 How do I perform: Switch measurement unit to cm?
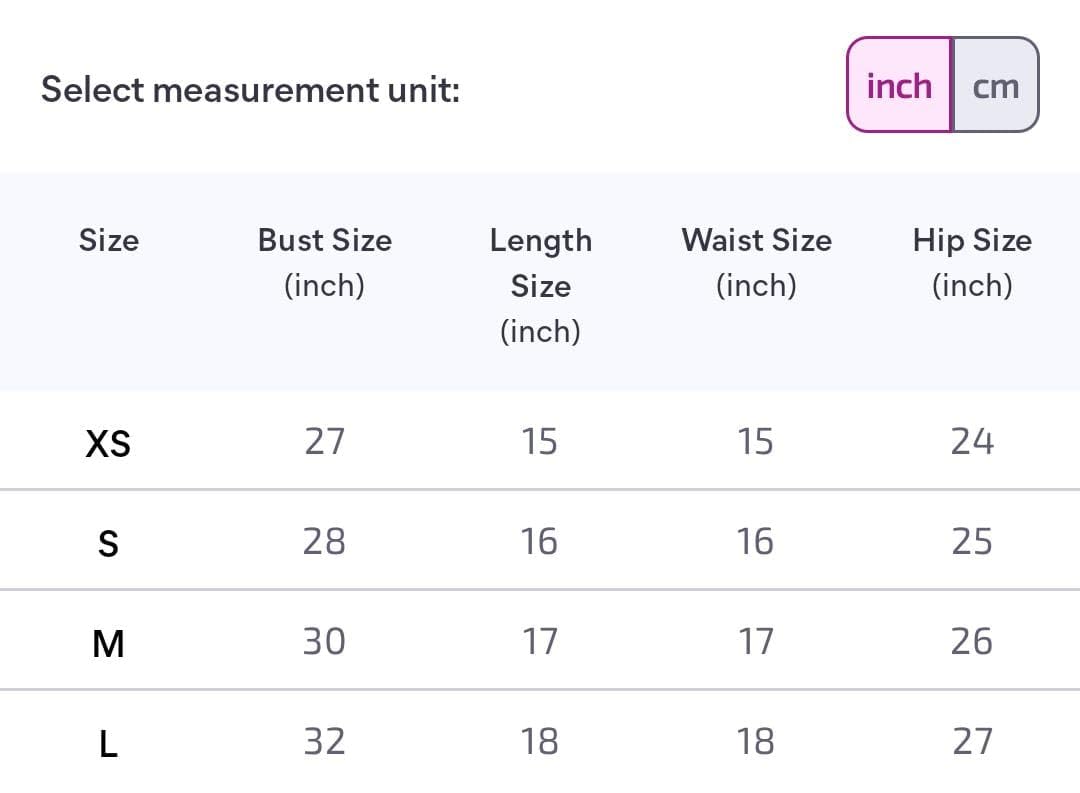pyautogui.click(x=995, y=85)
